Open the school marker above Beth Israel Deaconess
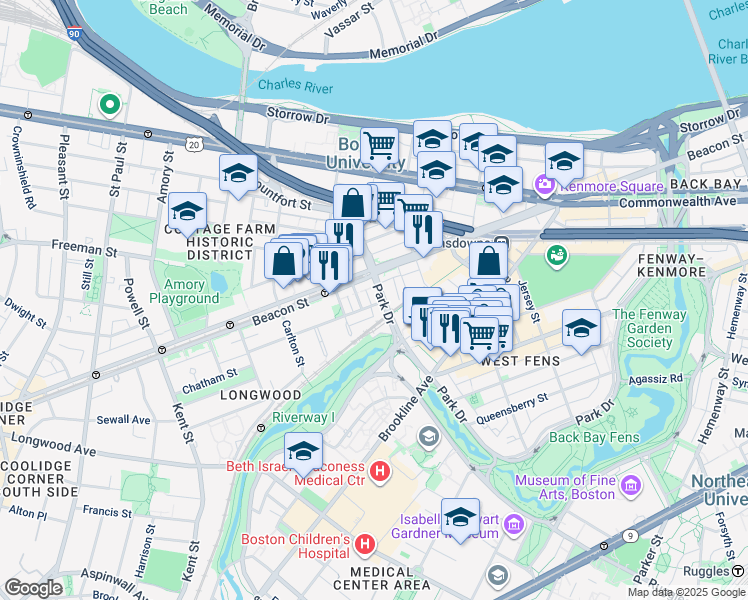The height and width of the screenshot is (600, 748). pyautogui.click(x=303, y=453)
